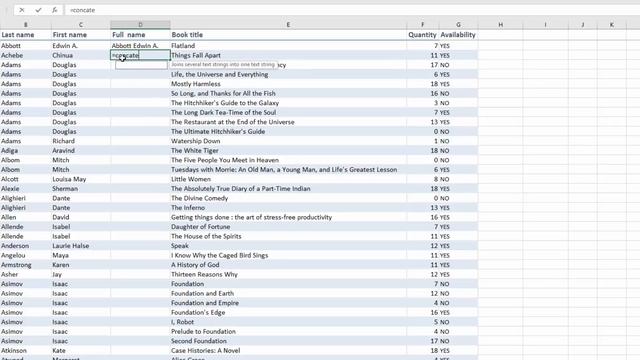This screenshot has width=640, height=360.
Task: Click last name cell 'Achebe'
Action: click(x=26, y=55)
